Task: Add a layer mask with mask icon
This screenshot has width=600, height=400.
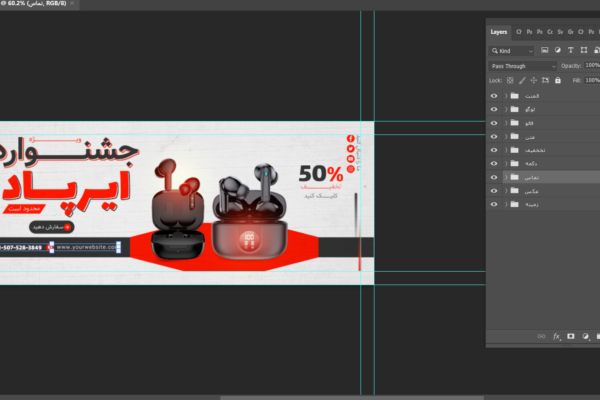Action: tap(570, 336)
